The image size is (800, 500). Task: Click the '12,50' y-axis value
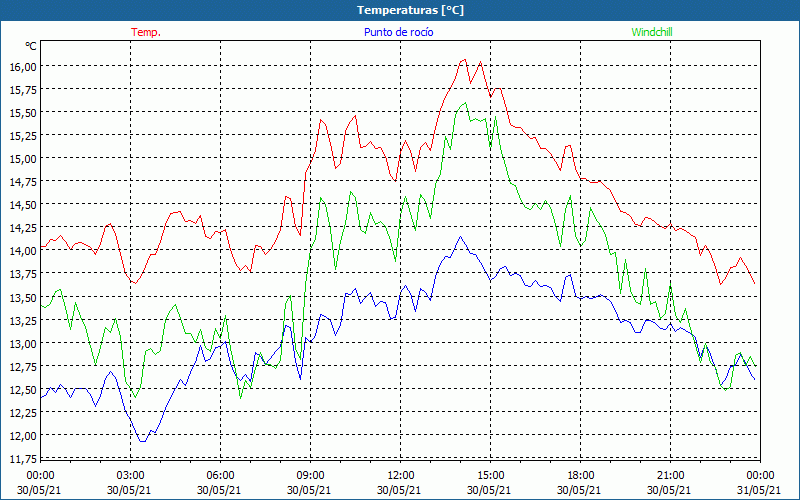(x=23, y=389)
